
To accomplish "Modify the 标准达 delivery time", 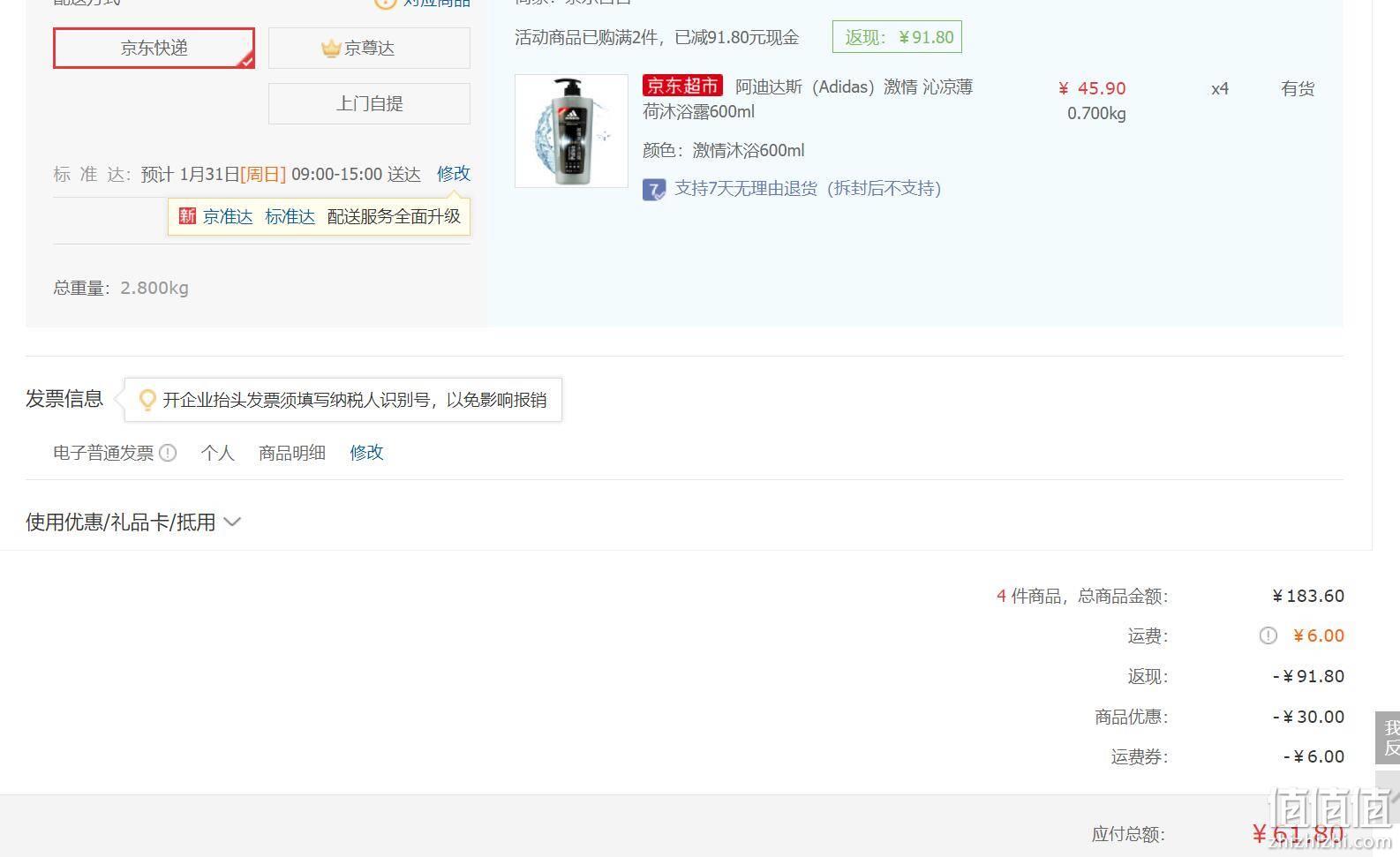I will (454, 174).
